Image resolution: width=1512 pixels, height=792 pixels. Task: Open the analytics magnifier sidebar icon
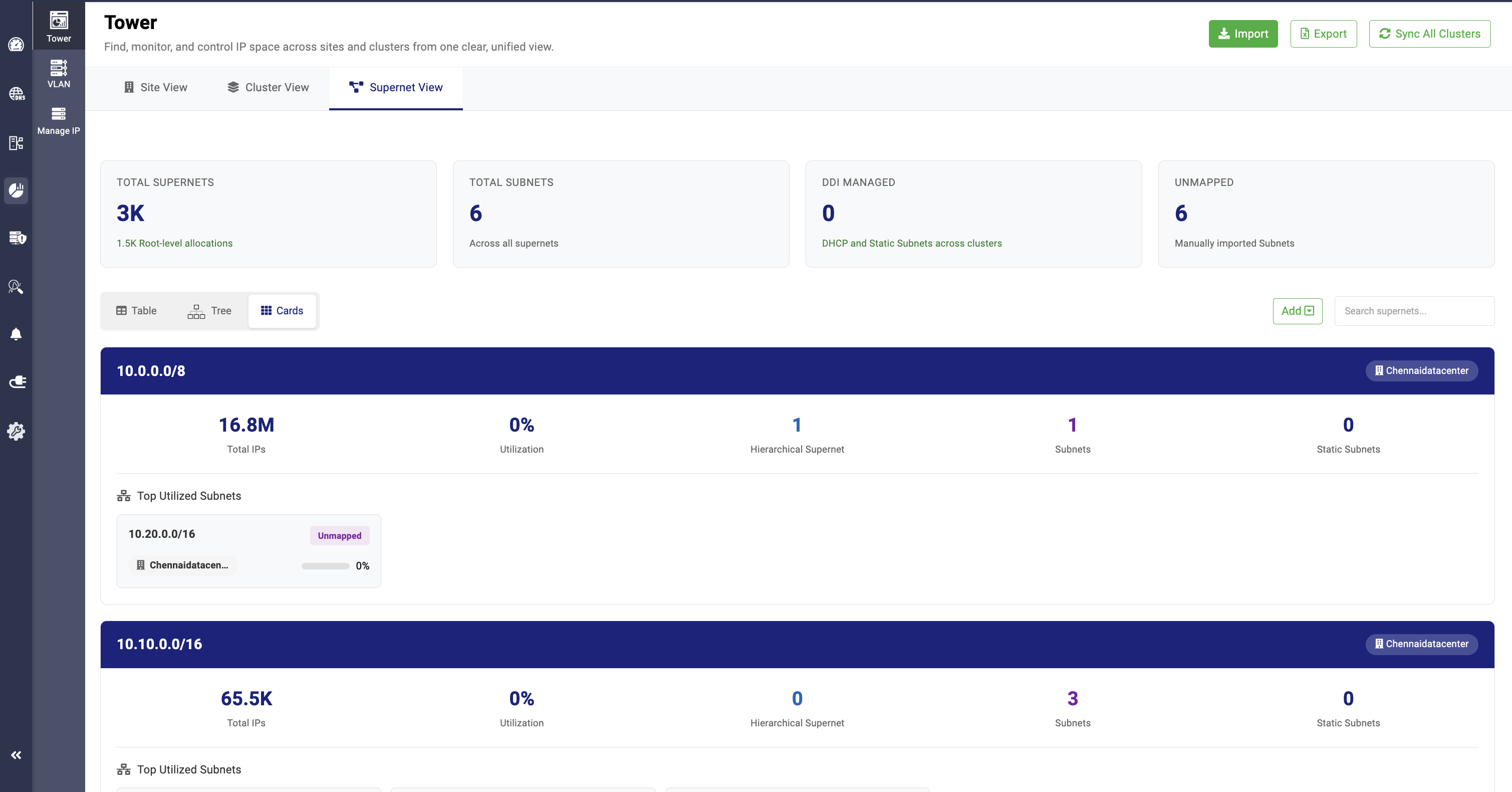[x=16, y=287]
